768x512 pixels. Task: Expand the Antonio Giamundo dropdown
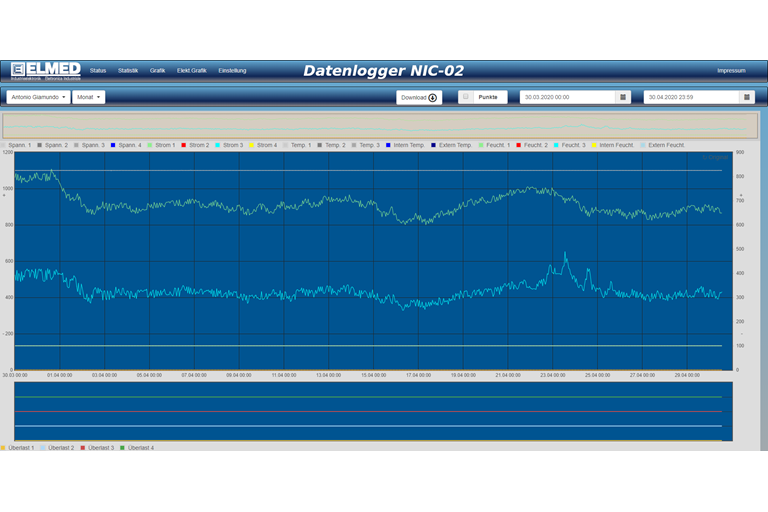pos(38,97)
